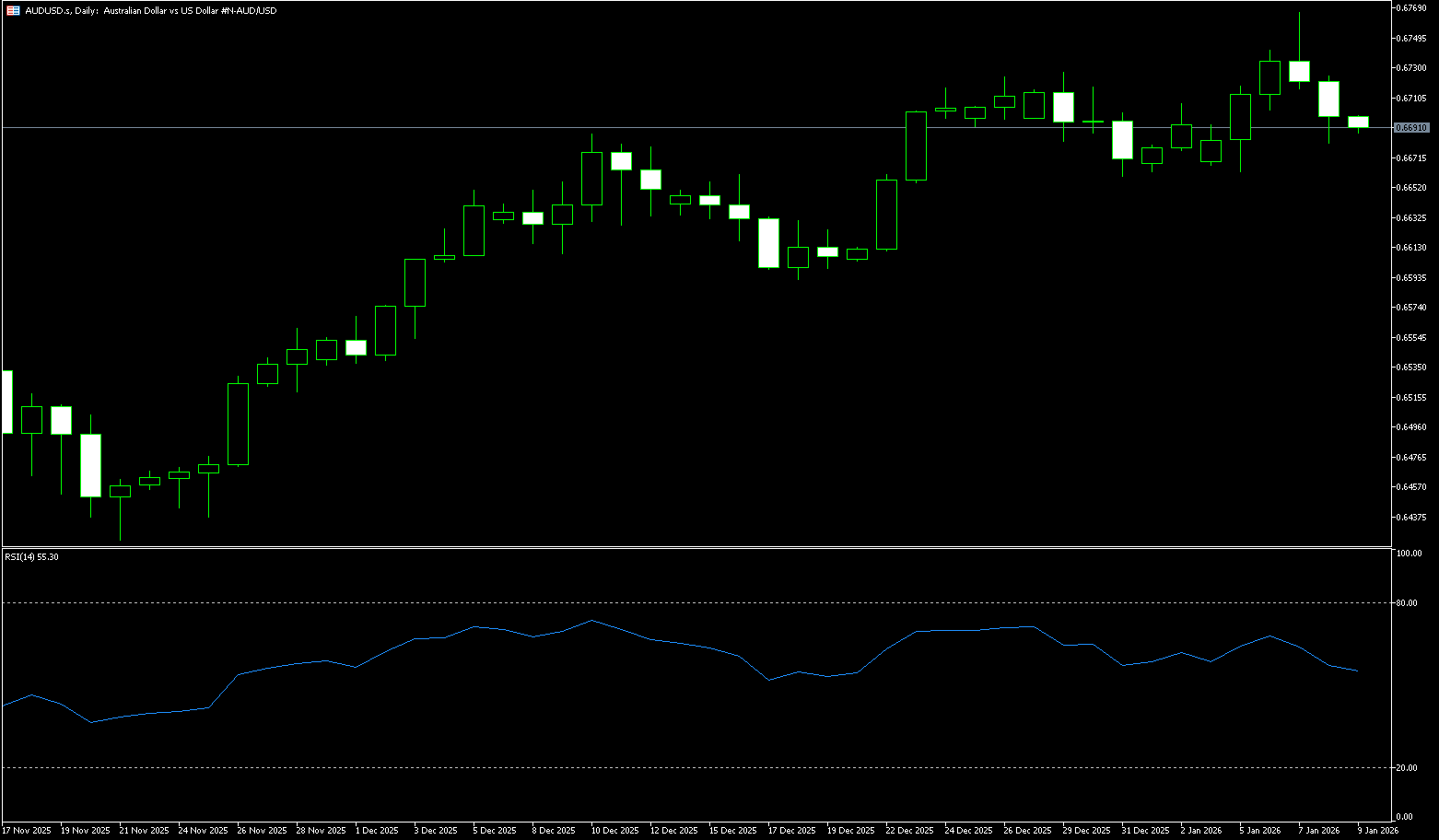Click the 0.64375 price axis label
1439x840 pixels.
coord(1411,517)
